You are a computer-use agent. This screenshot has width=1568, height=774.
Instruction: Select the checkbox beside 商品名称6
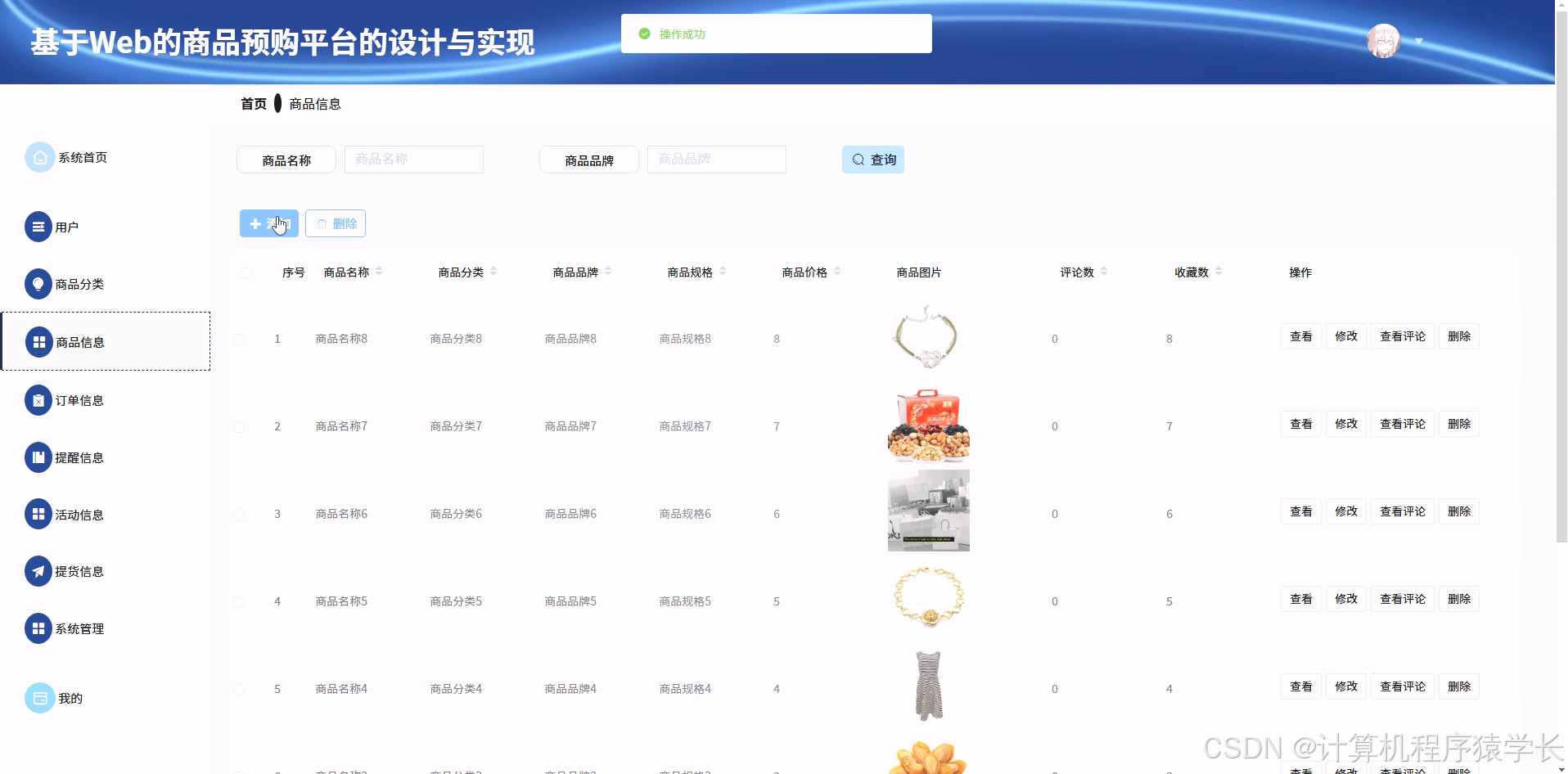[239, 514]
